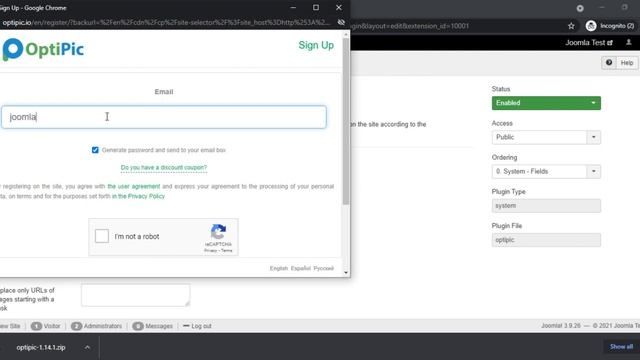Click the Visitor count in footer

(46, 326)
